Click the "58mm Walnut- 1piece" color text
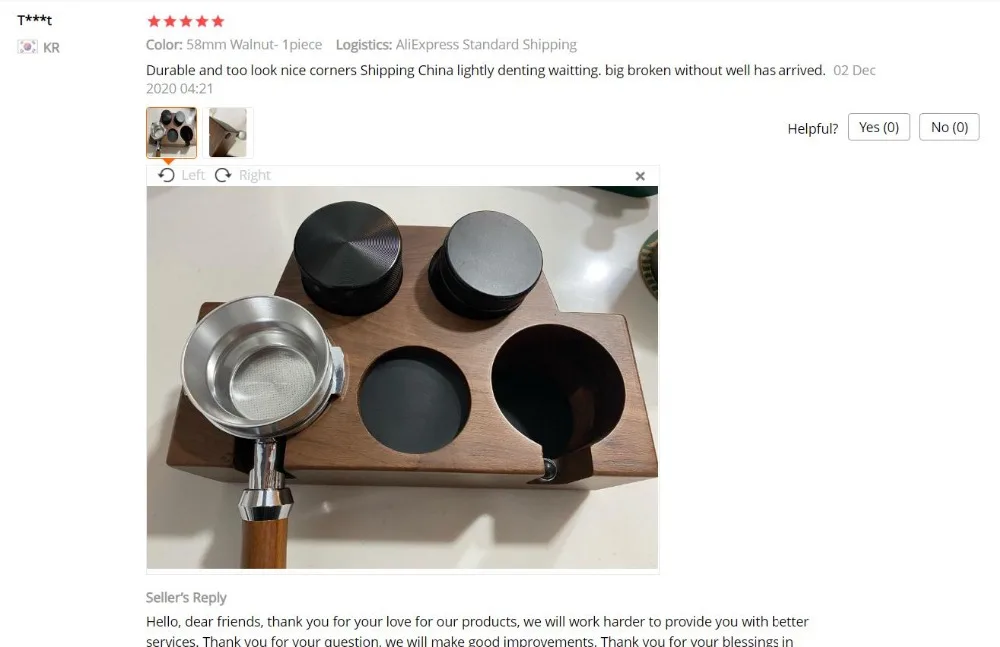Screen dimensions: 1000x647 [x=254, y=45]
